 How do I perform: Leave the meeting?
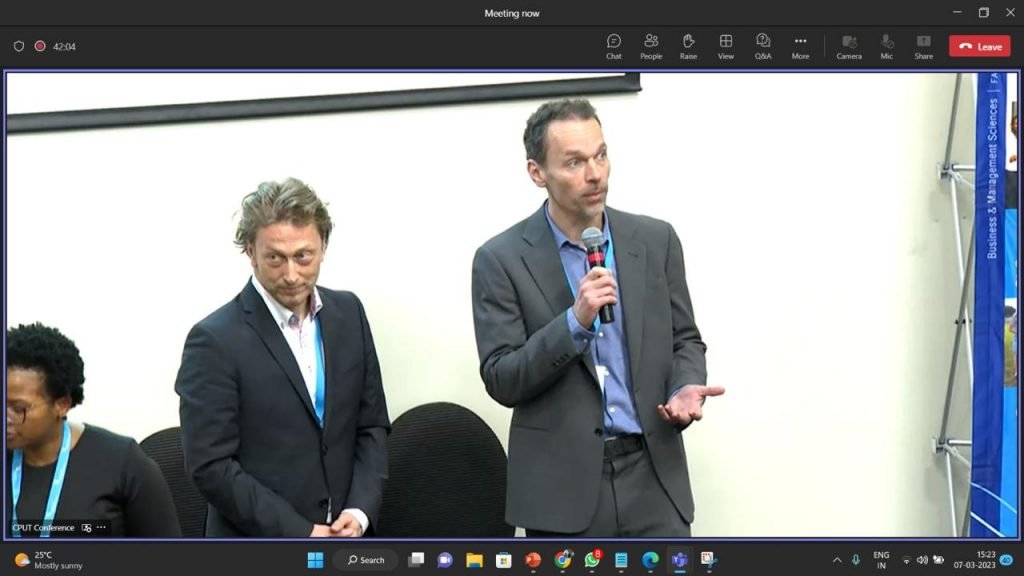coord(980,46)
